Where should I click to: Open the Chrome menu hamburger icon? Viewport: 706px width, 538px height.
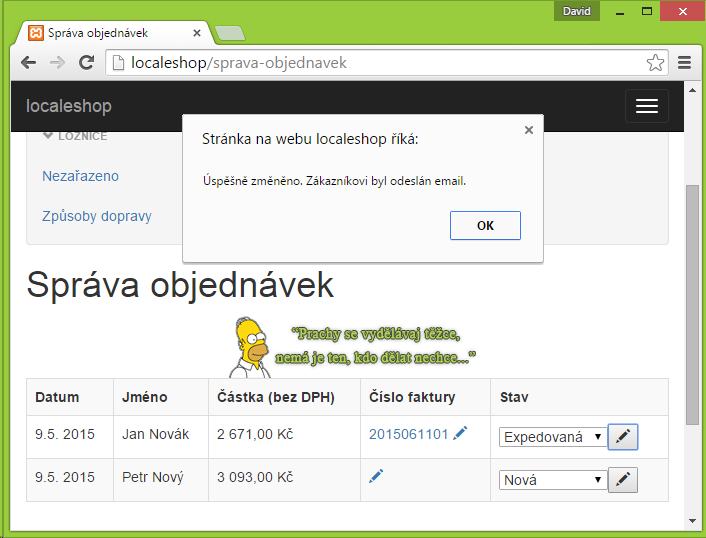coord(684,63)
